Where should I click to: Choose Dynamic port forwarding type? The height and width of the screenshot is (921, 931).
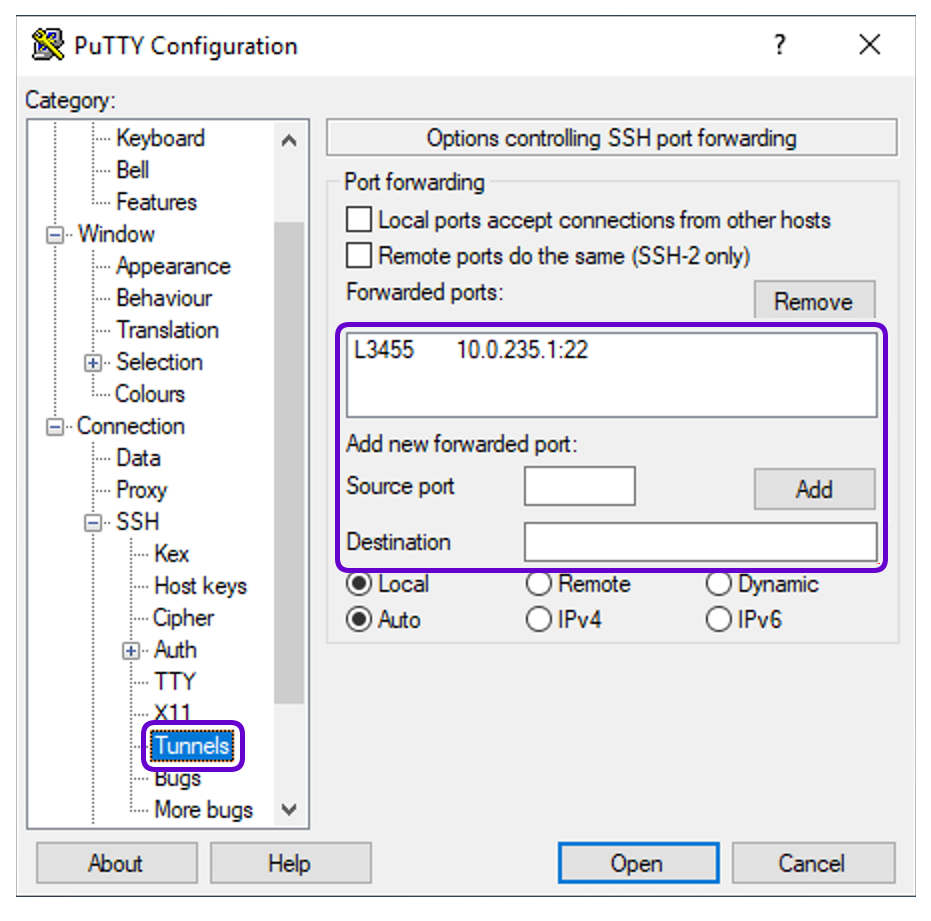(719, 584)
